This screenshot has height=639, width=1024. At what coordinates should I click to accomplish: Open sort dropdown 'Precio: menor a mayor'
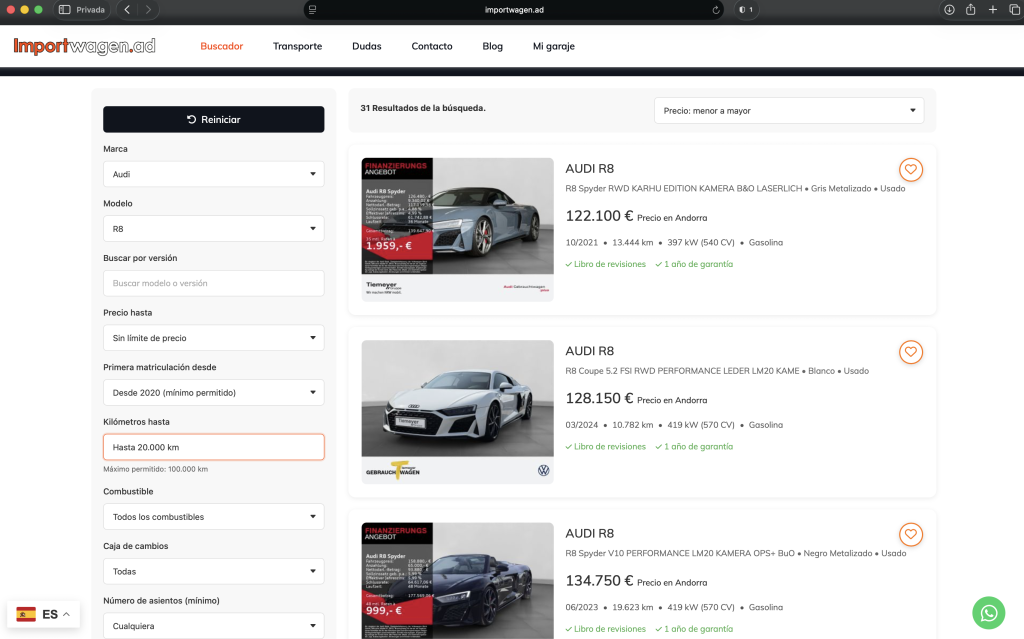pos(789,111)
